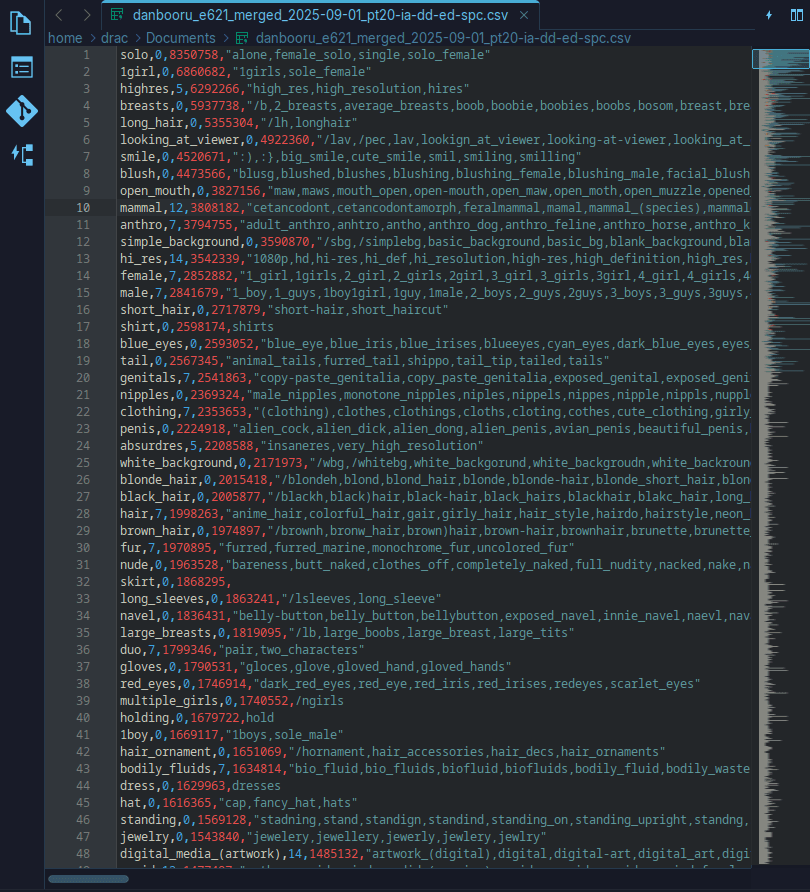Click 'tail' text on line 19
The height and width of the screenshot is (892, 810).
(x=134, y=361)
